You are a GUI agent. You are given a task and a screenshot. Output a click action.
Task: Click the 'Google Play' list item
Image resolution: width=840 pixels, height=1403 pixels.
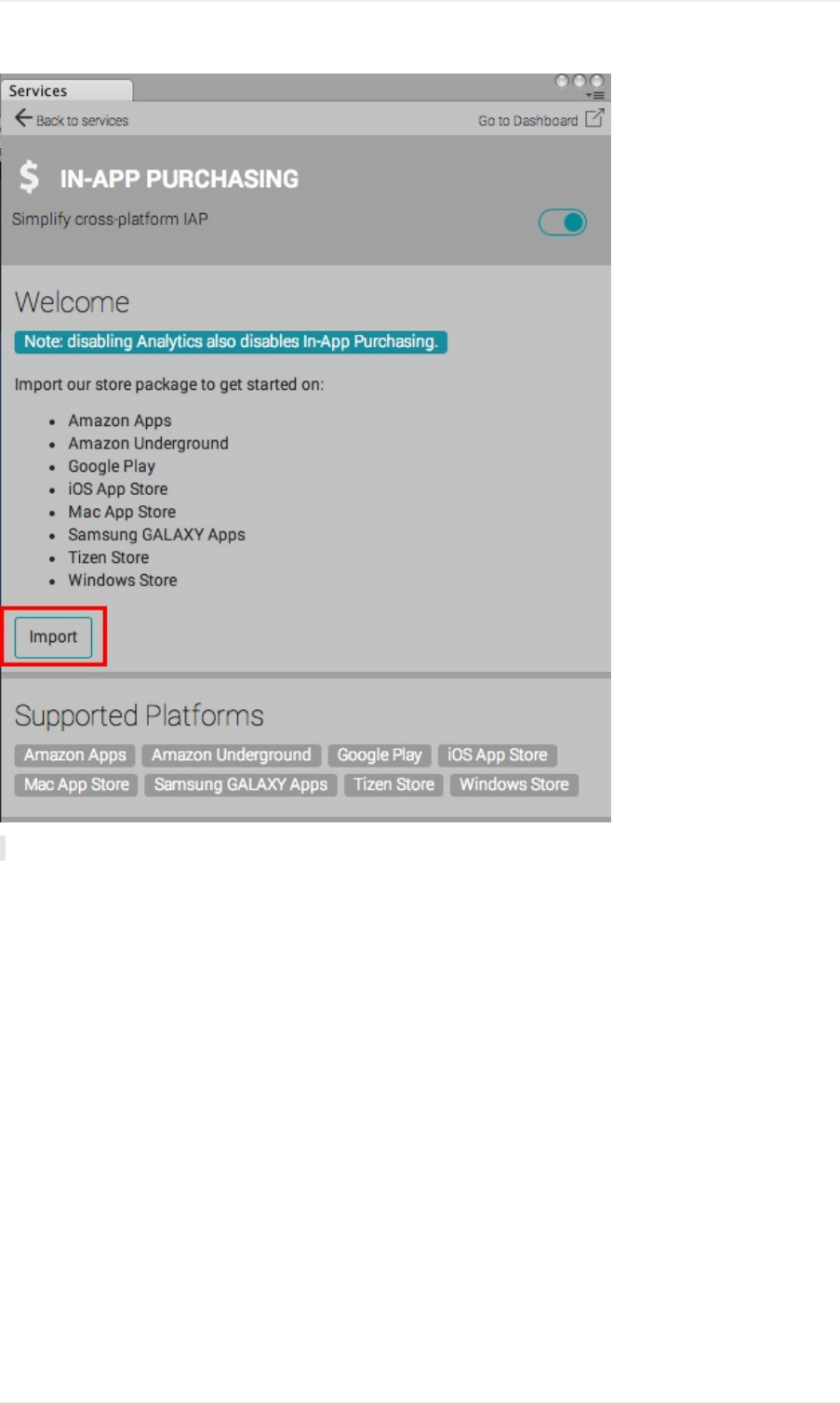click(112, 466)
